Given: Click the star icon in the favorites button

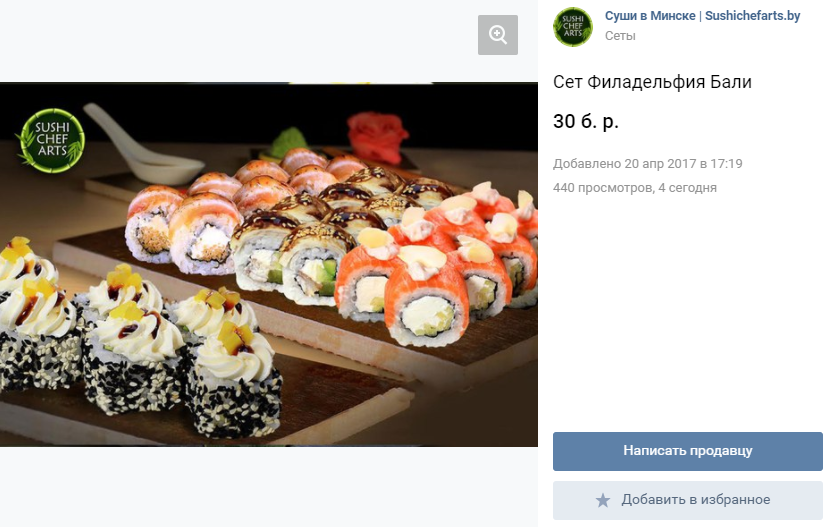Looking at the screenshot, I should [603, 500].
